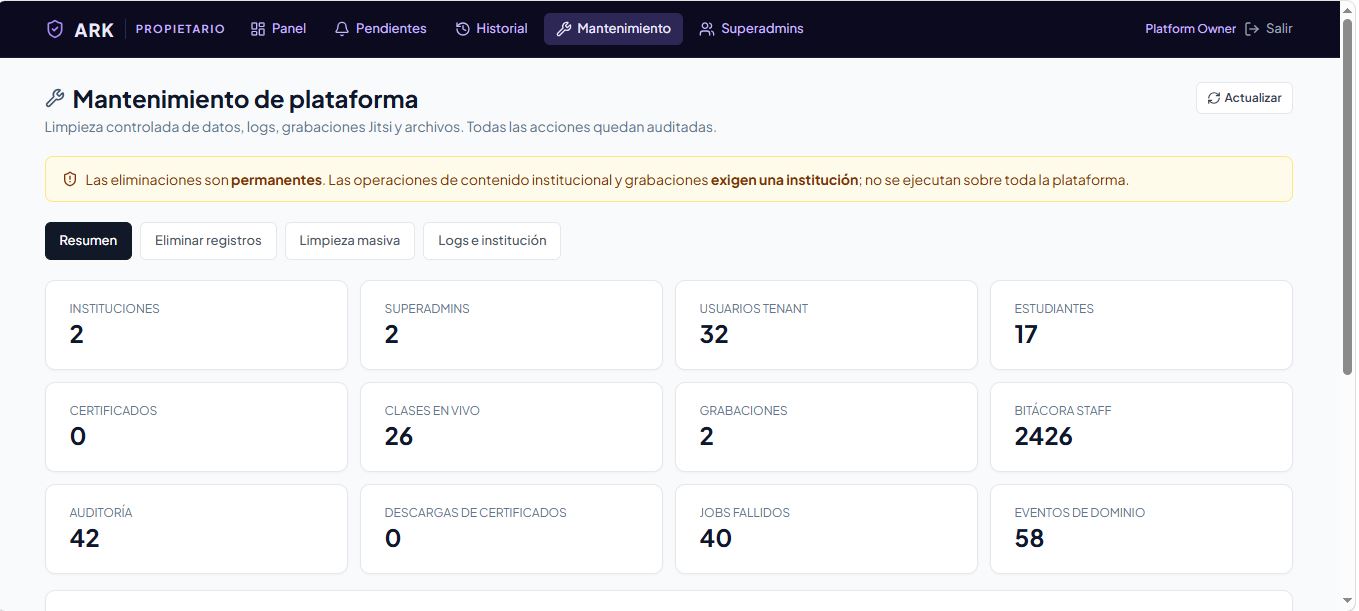This screenshot has height=611, width=1359.
Task: Click the PROPIETARIO label
Action: coord(180,29)
